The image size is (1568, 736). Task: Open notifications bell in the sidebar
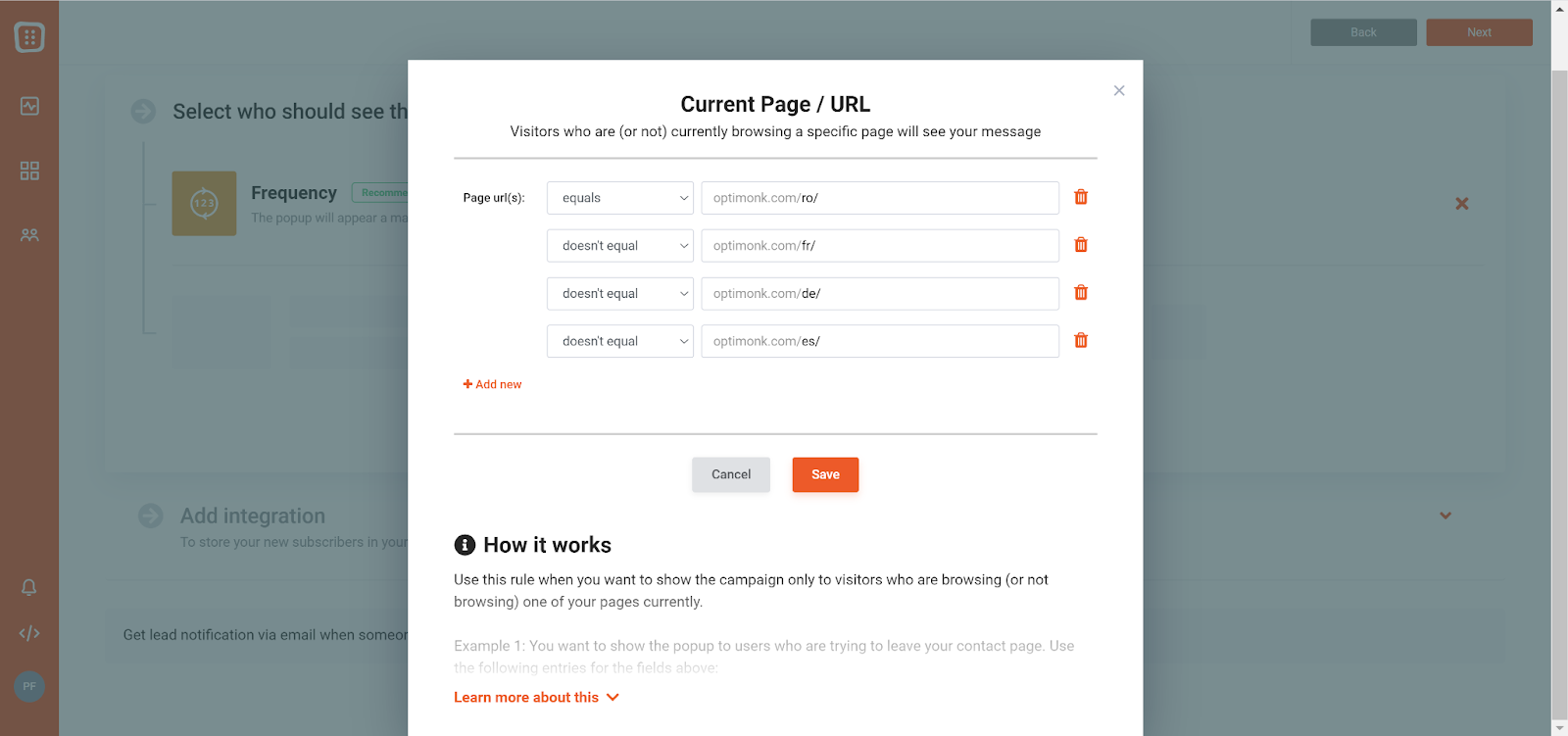[29, 587]
